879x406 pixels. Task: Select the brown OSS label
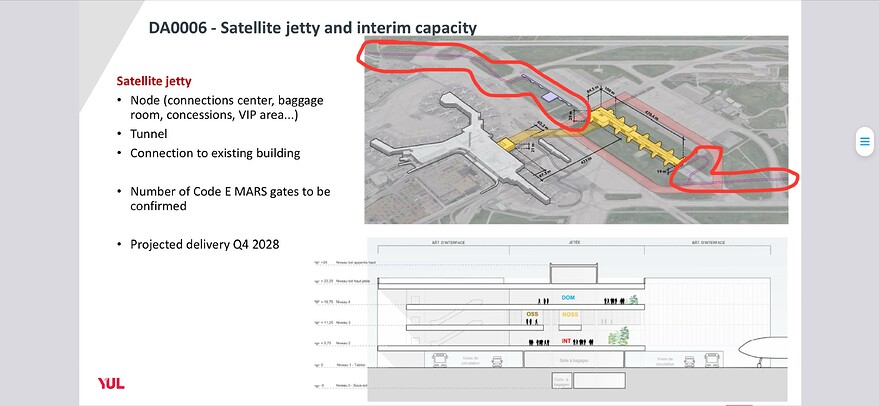tap(532, 315)
